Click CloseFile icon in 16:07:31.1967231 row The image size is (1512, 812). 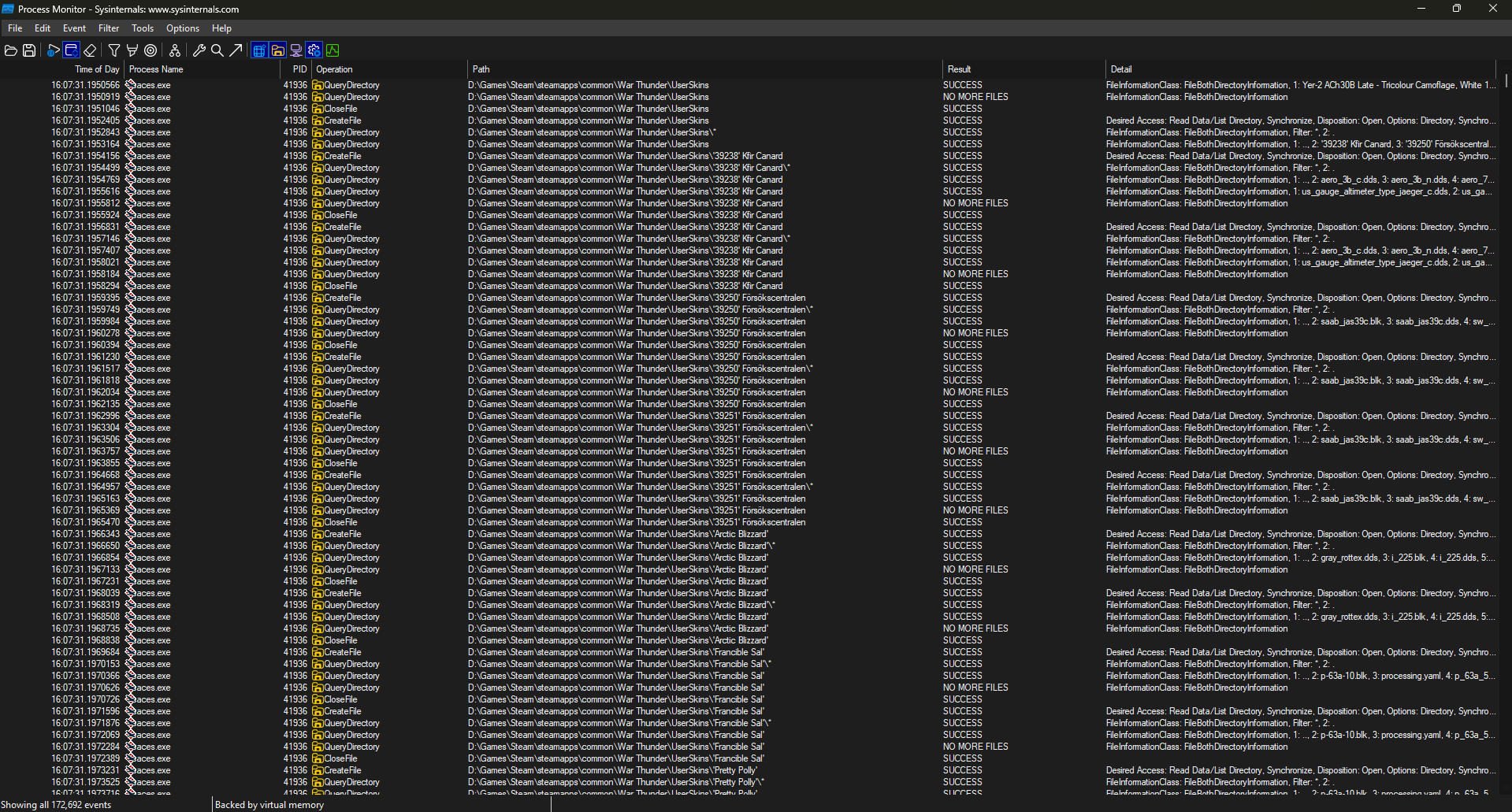pos(318,581)
